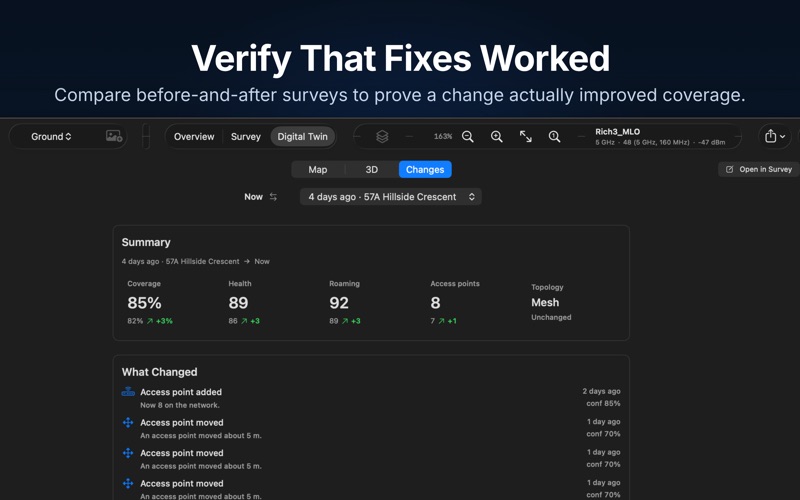Select the Changes view tab
The height and width of the screenshot is (500, 800).
[425, 169]
